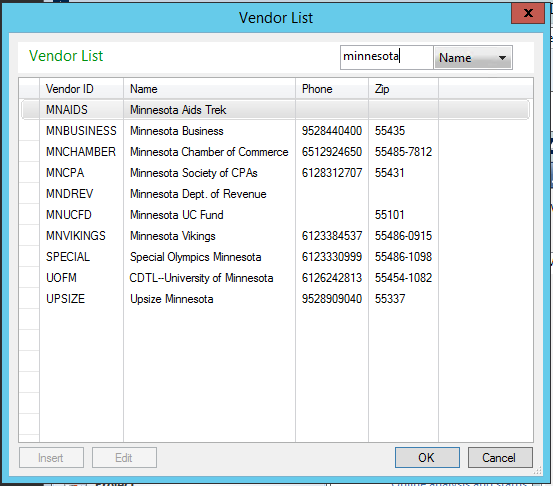This screenshot has width=553, height=486.
Task: Click zip code 55485-7812
Action: coord(403,152)
